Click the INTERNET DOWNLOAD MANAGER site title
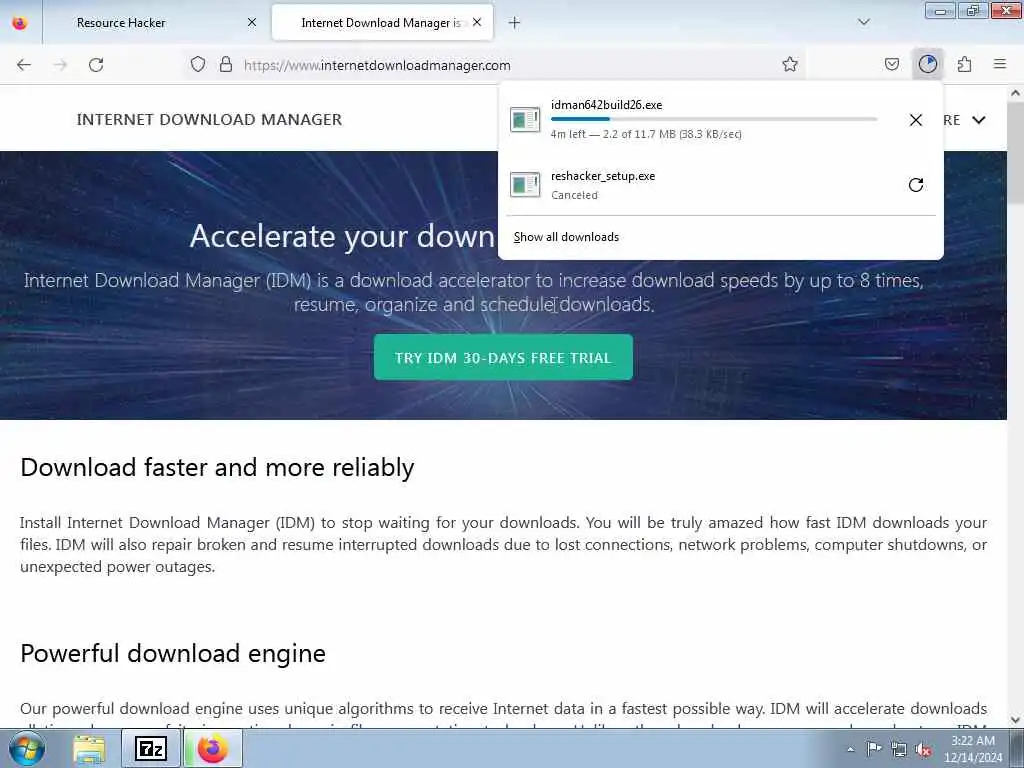 point(209,120)
